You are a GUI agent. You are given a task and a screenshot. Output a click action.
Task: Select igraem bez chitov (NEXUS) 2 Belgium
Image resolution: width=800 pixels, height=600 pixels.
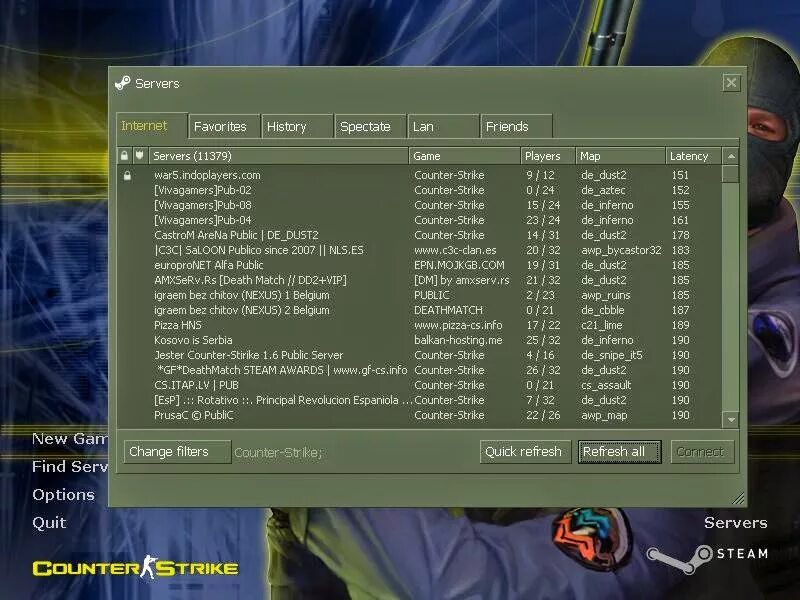pyautogui.click(x=419, y=310)
